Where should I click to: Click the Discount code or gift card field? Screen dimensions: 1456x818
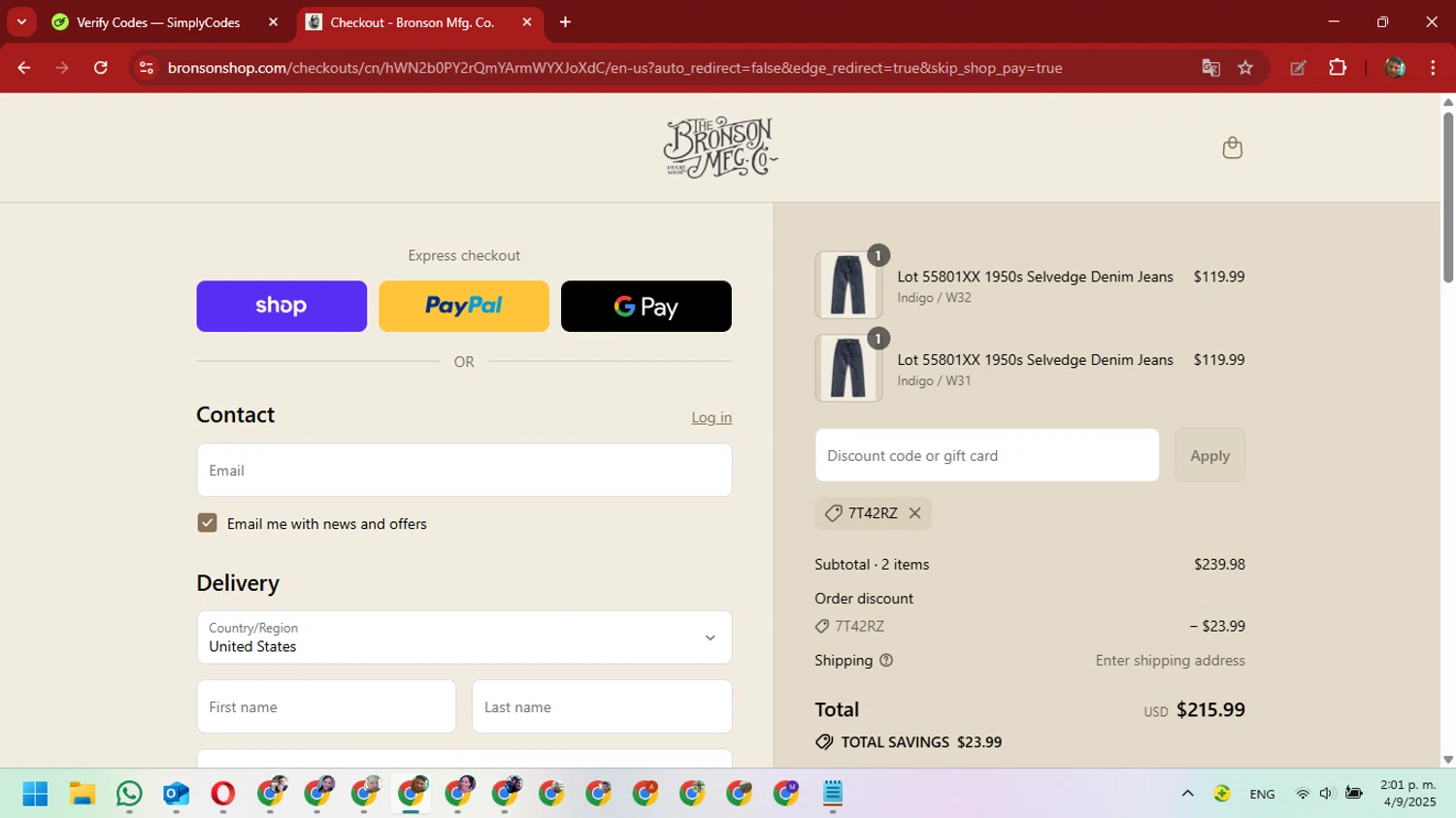click(987, 455)
